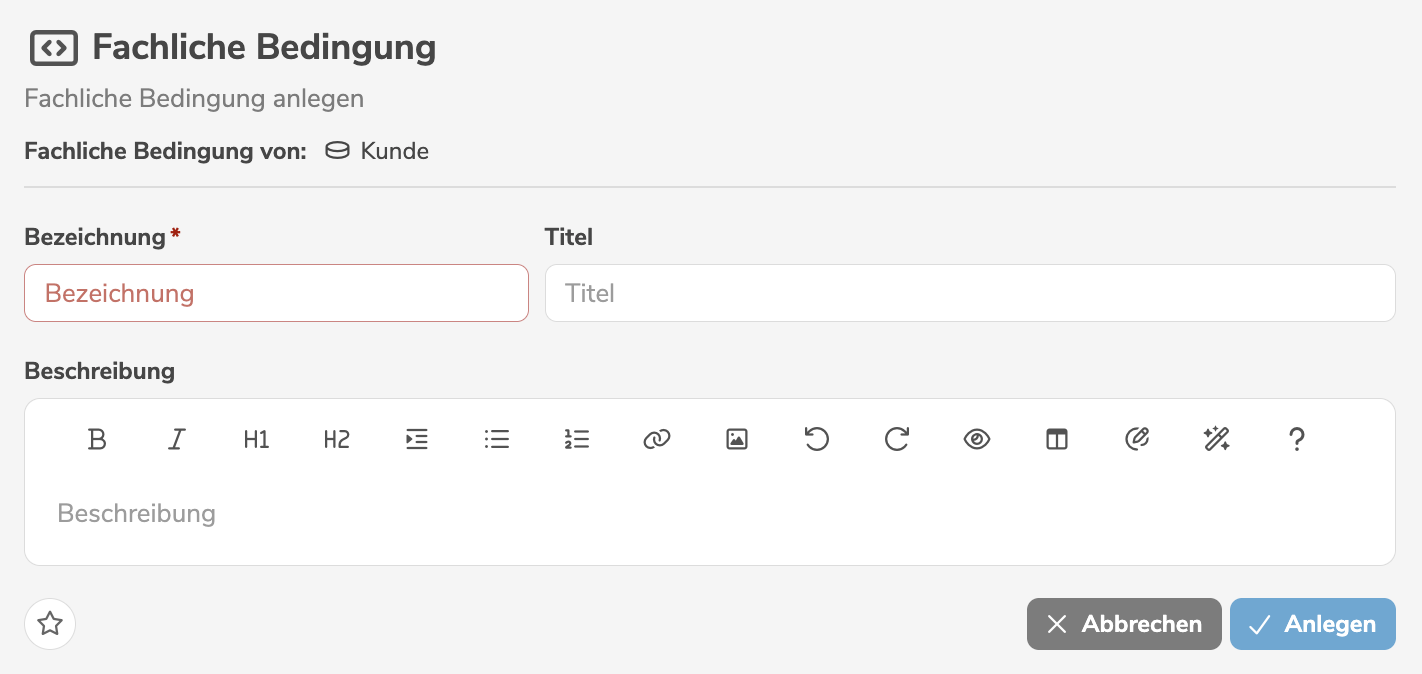The width and height of the screenshot is (1422, 674).
Task: Mark as favorite with star button
Action: [x=50, y=624]
